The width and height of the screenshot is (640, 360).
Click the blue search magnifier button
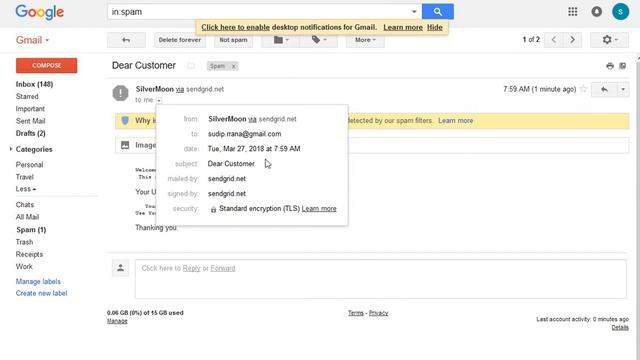point(438,12)
